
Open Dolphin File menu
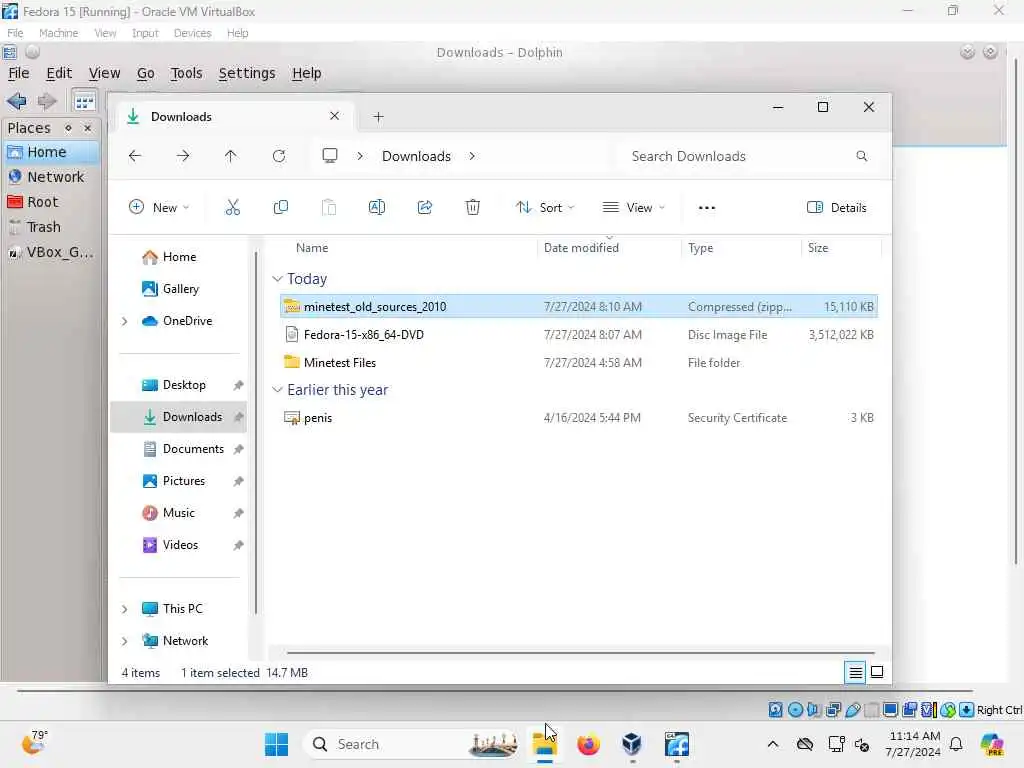point(18,73)
